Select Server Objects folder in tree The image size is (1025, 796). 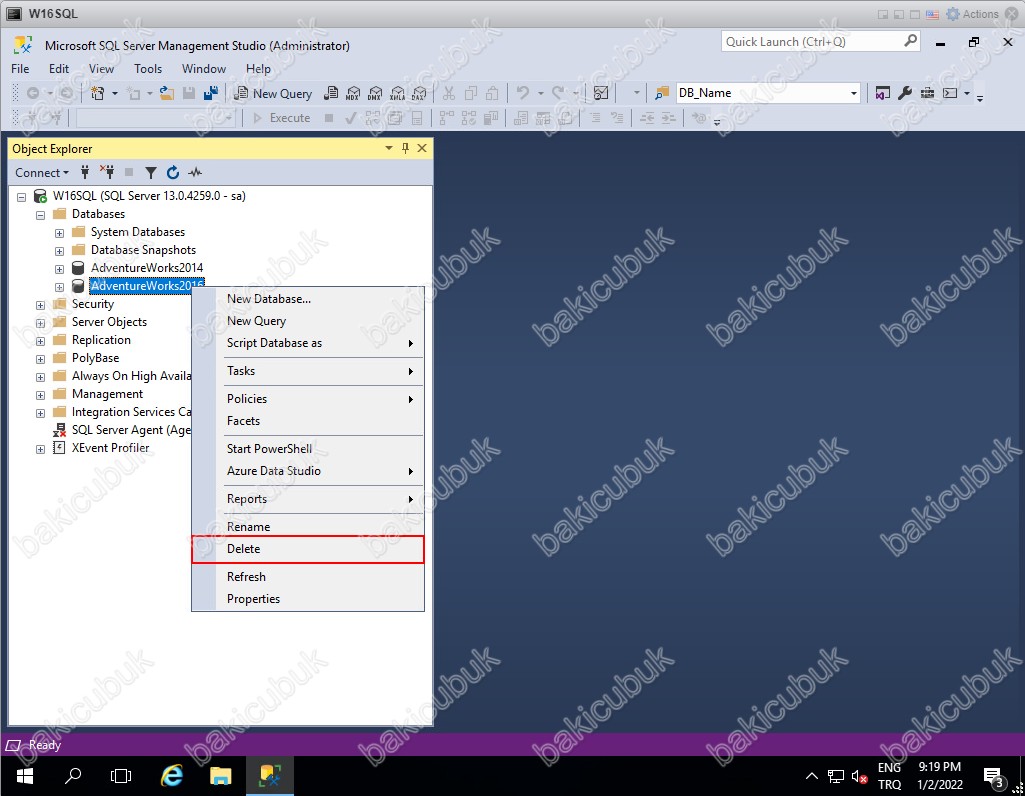(109, 322)
